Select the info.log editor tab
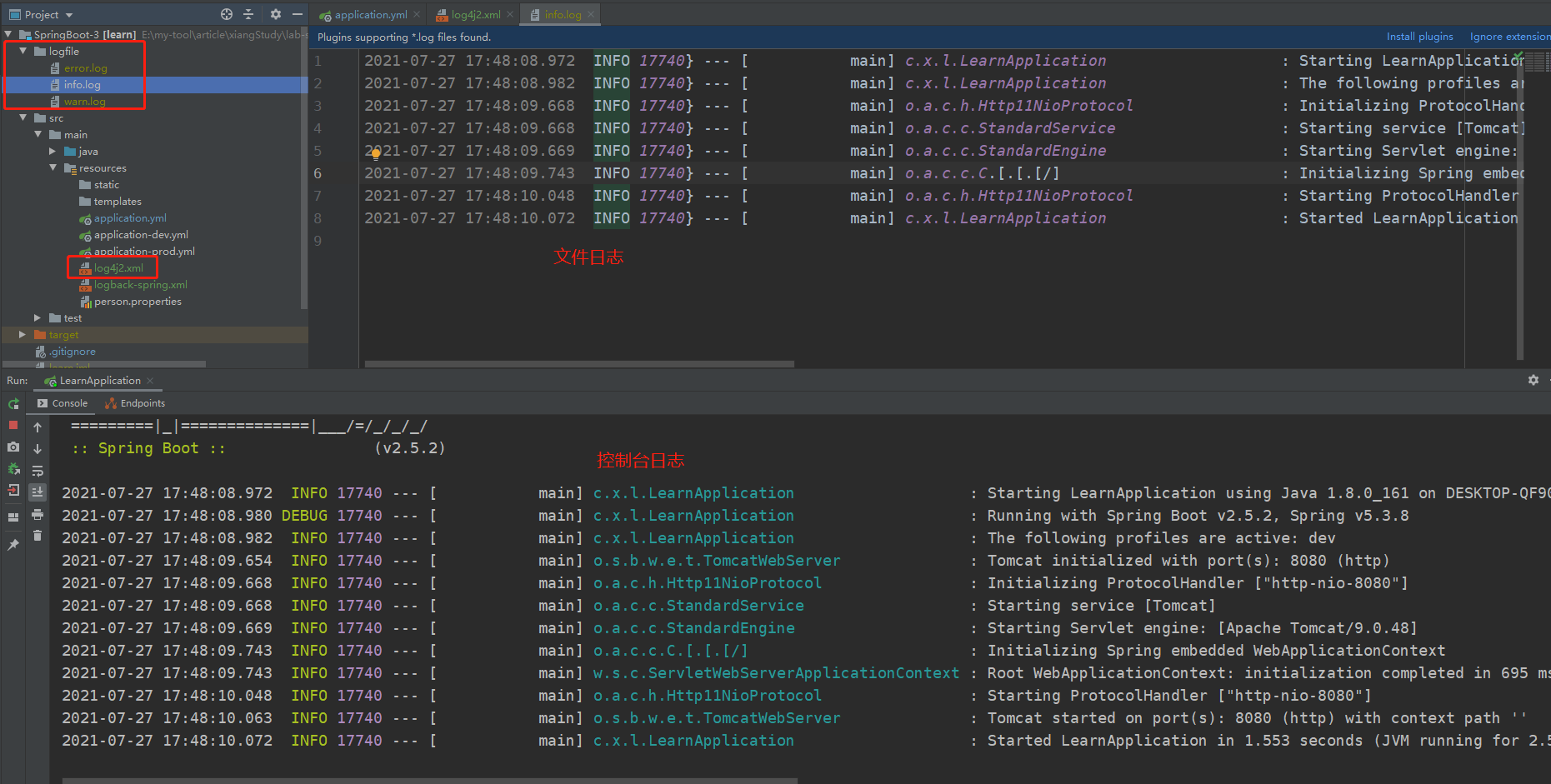The width and height of the screenshot is (1551, 784). 563,14
